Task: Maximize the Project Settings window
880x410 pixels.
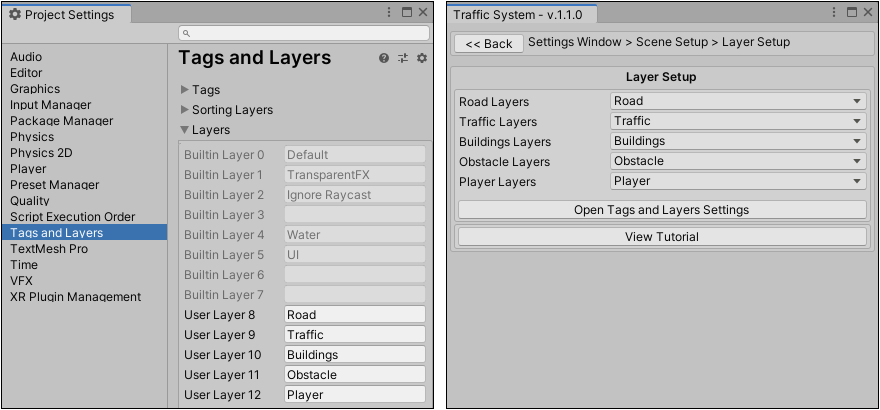Action: click(x=407, y=13)
